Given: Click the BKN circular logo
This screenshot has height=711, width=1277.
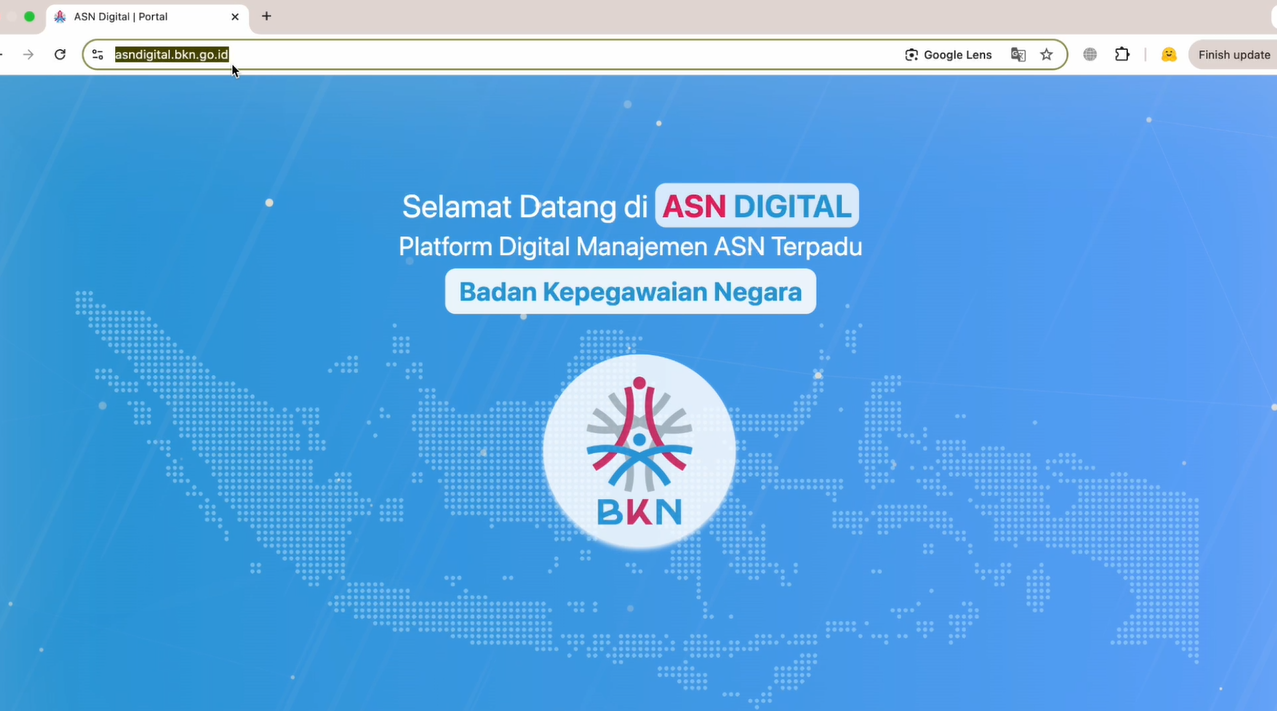Looking at the screenshot, I should [x=639, y=451].
